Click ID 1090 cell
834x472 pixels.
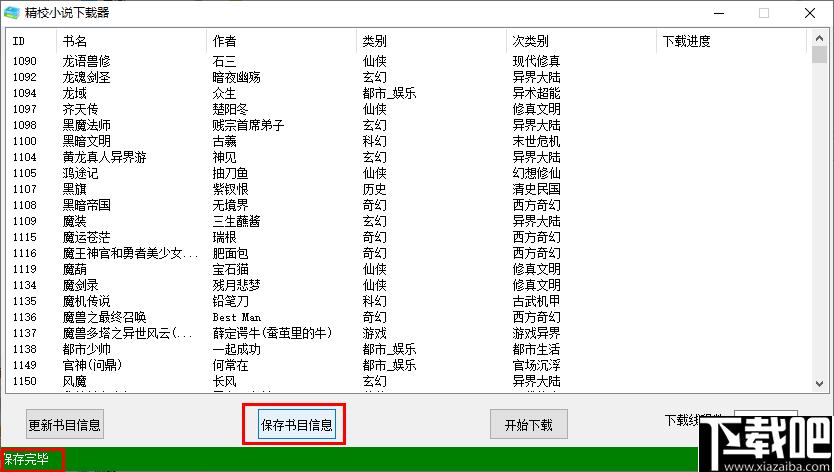24,61
